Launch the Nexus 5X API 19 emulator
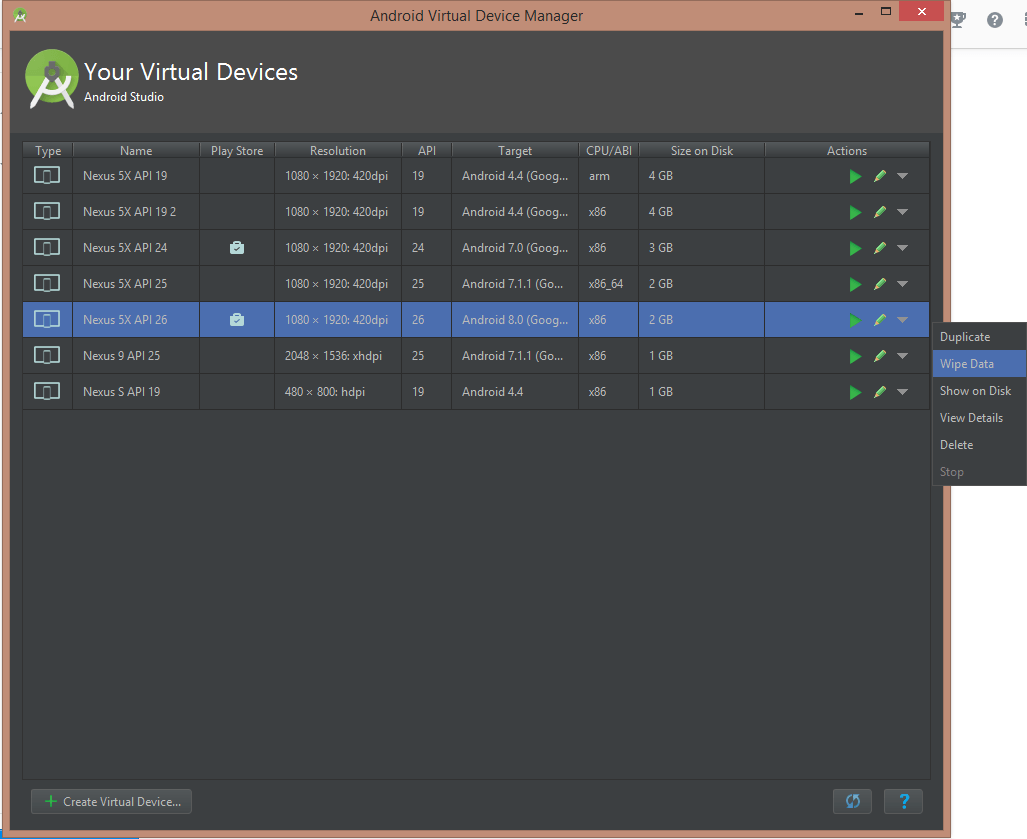 point(855,176)
